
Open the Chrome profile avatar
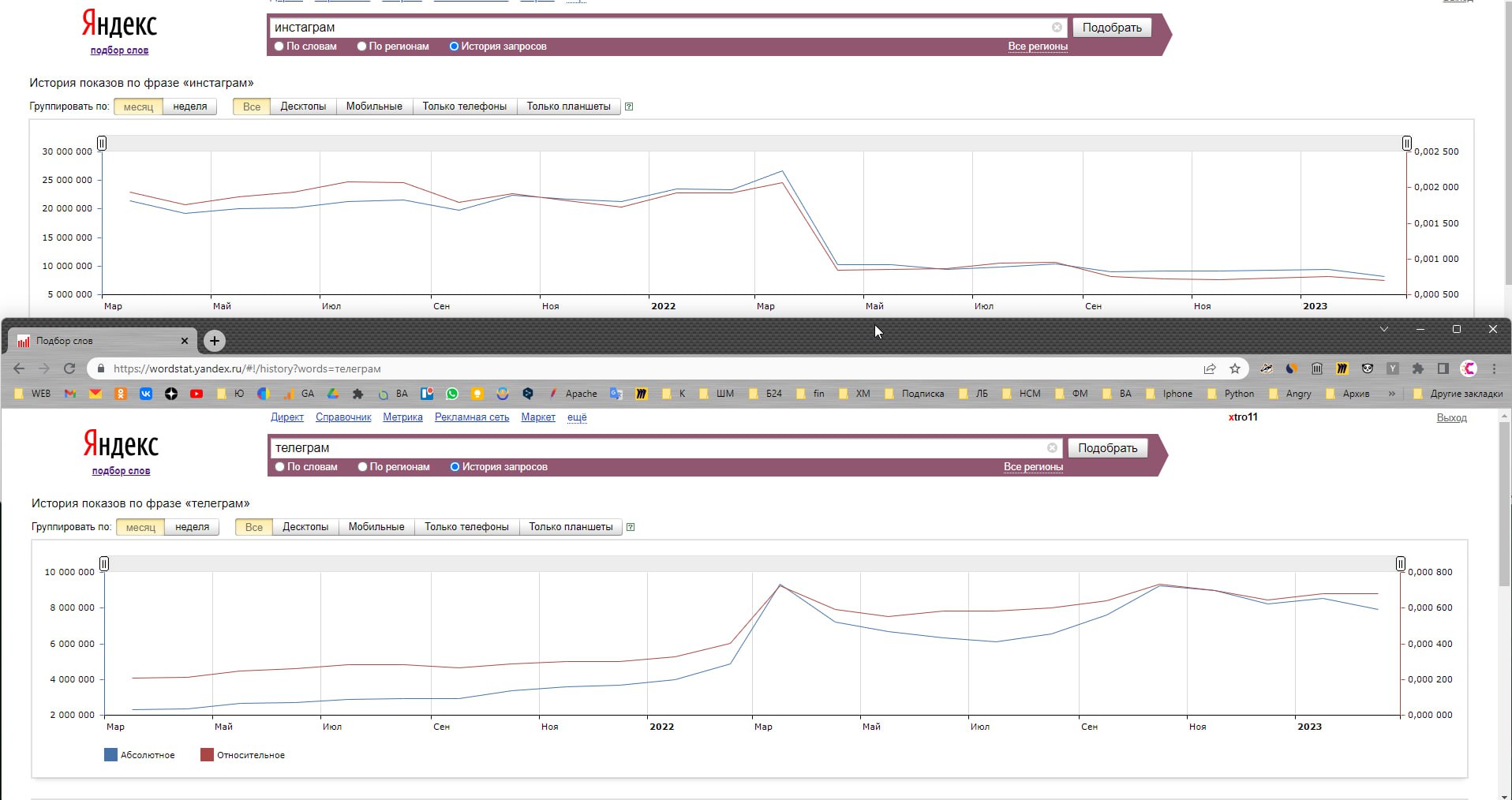coord(1469,368)
